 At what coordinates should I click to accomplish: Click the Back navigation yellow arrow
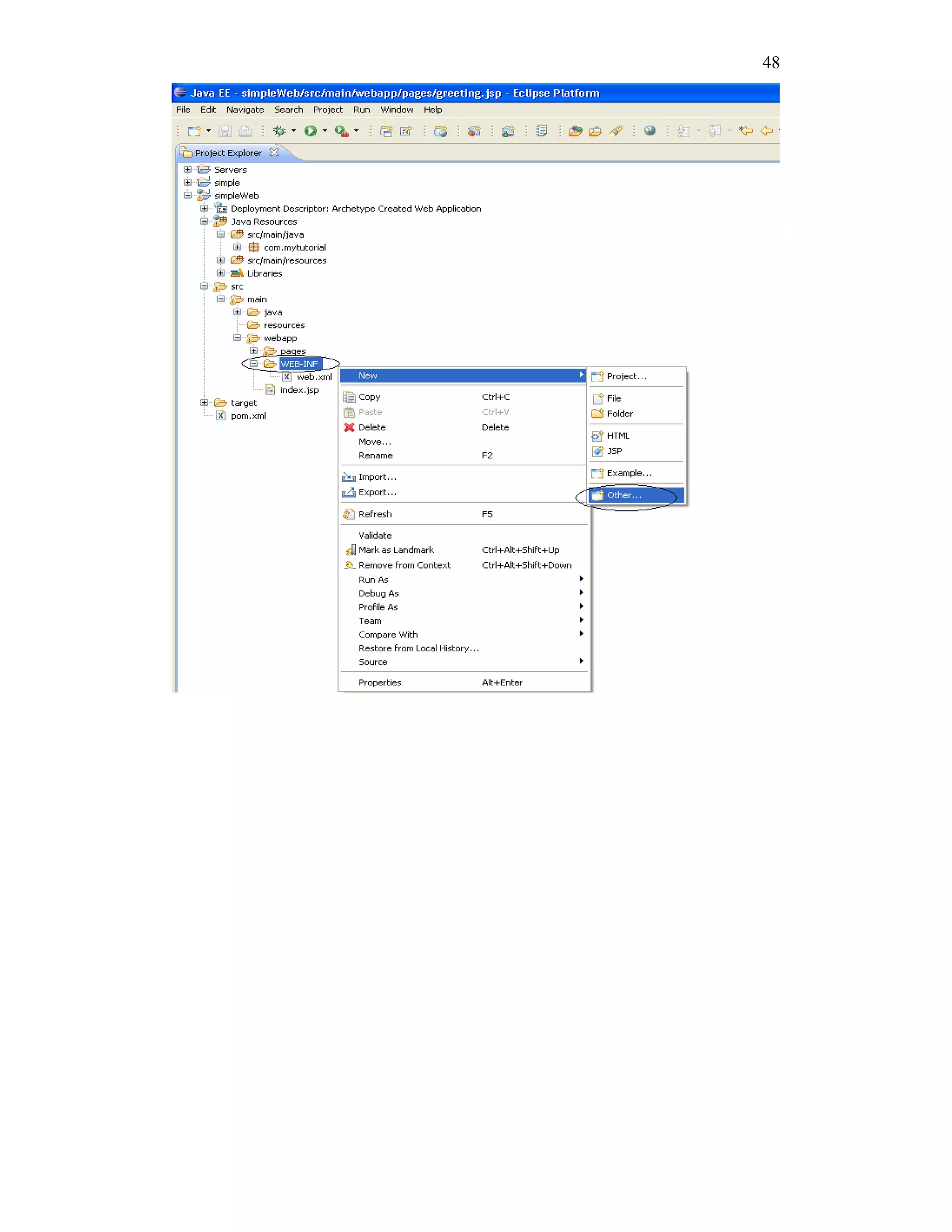click(767, 131)
